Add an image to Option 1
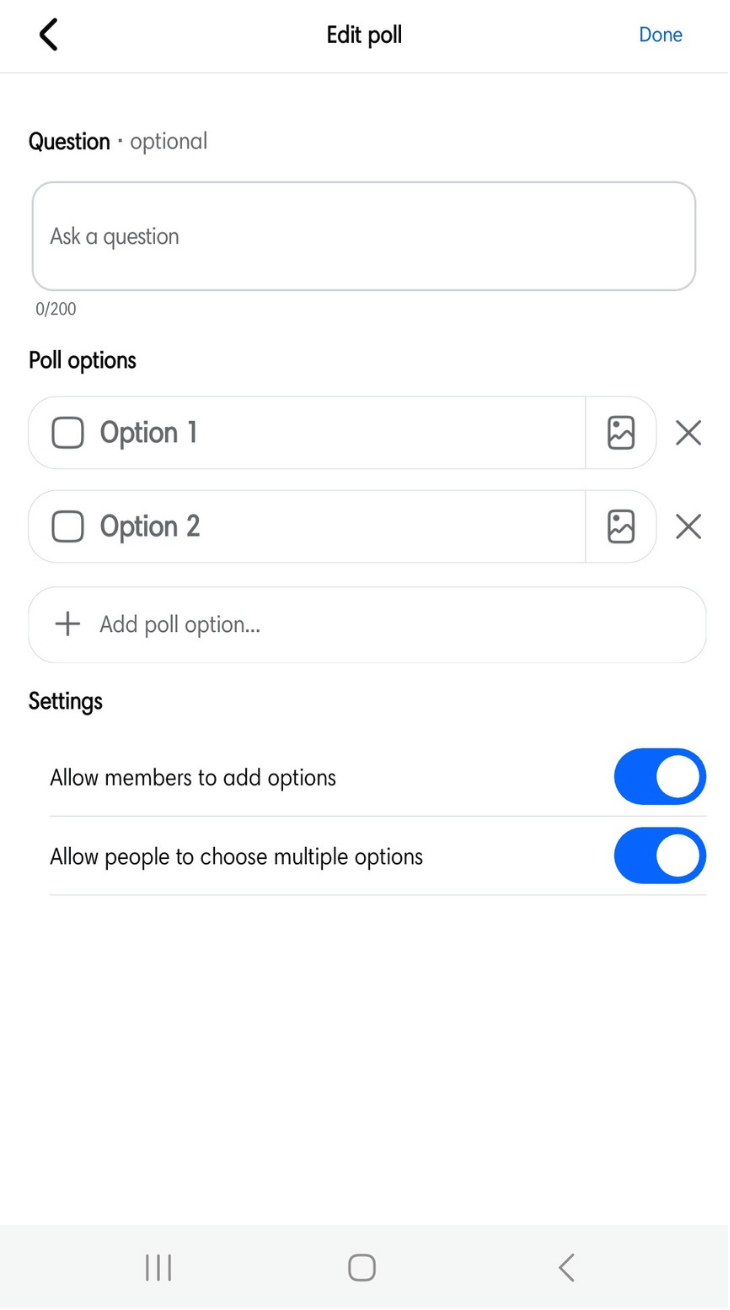This screenshot has width=730, height=1310. click(x=621, y=433)
